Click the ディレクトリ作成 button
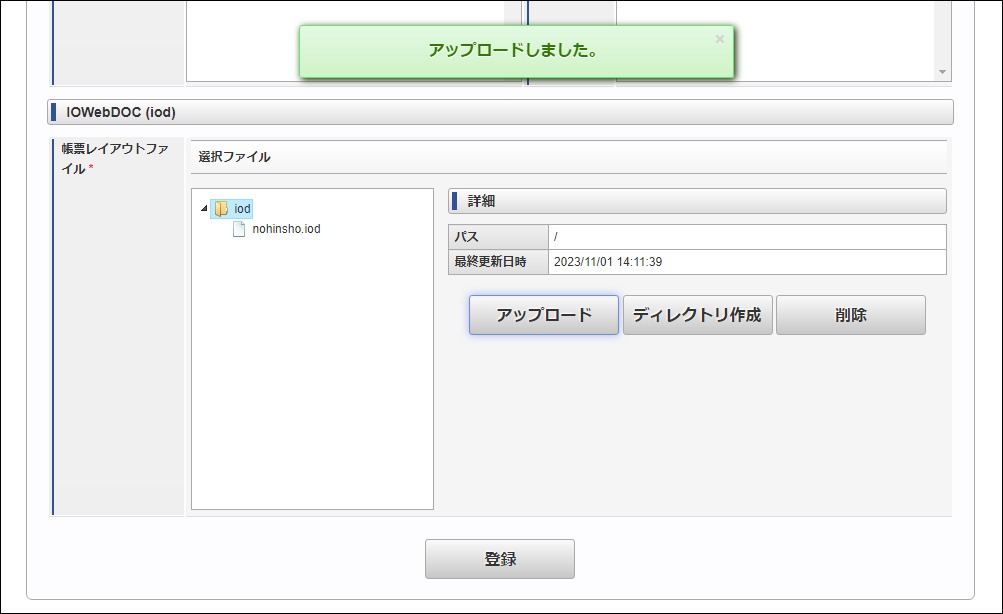Image resolution: width=1003 pixels, height=614 pixels. tap(697, 315)
